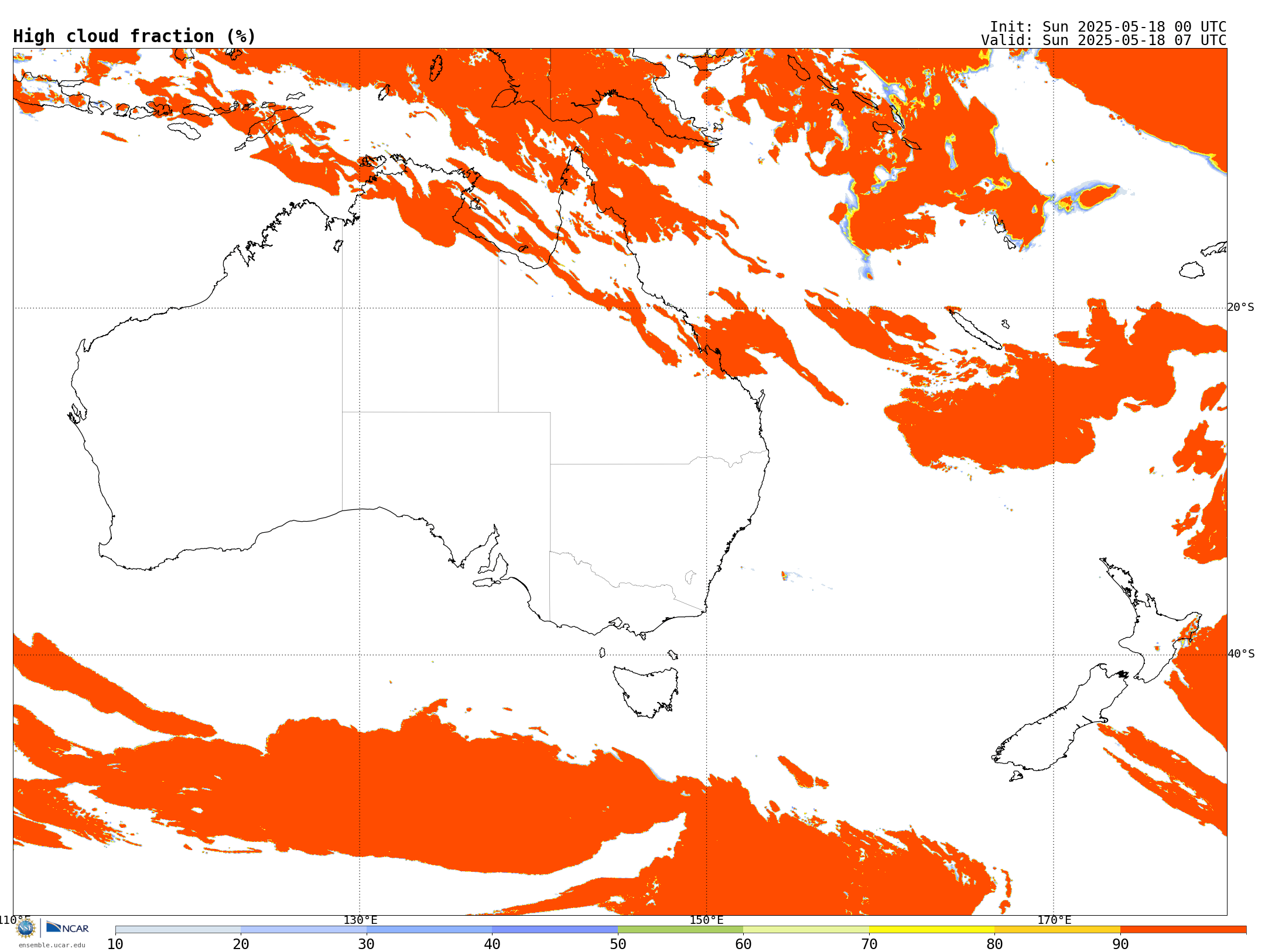Image resolution: width=1265 pixels, height=952 pixels.
Task: Click the 'High cloud fraction (%)' title
Action: [135, 36]
